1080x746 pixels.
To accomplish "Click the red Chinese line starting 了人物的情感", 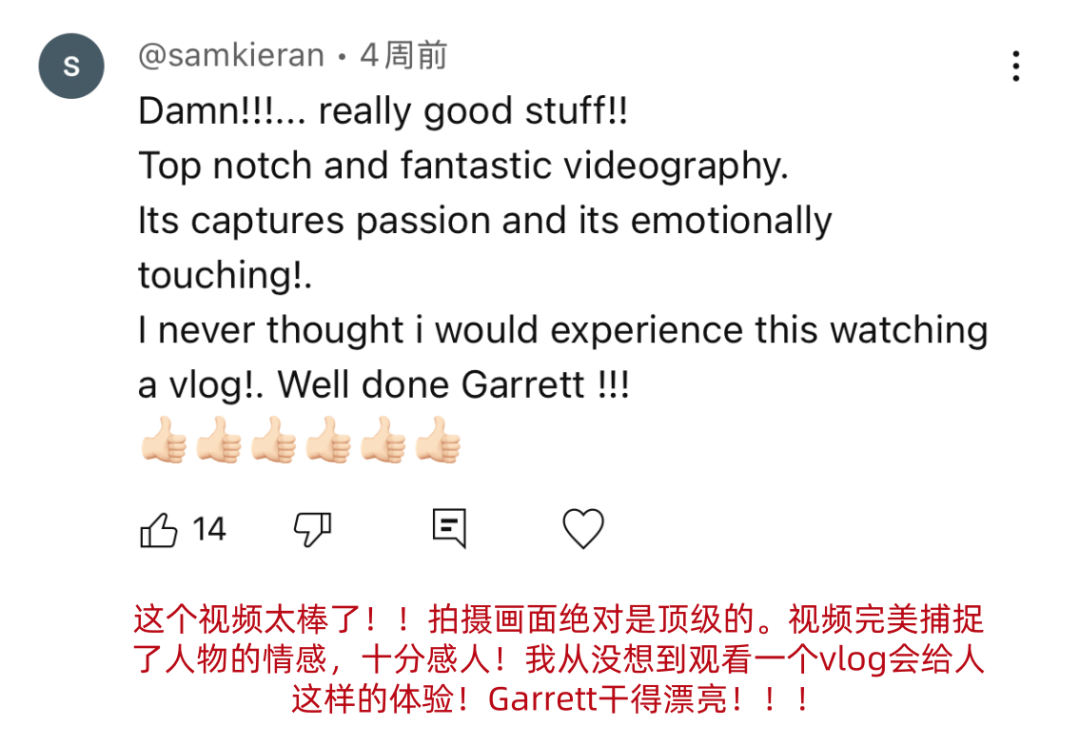I will (558, 659).
